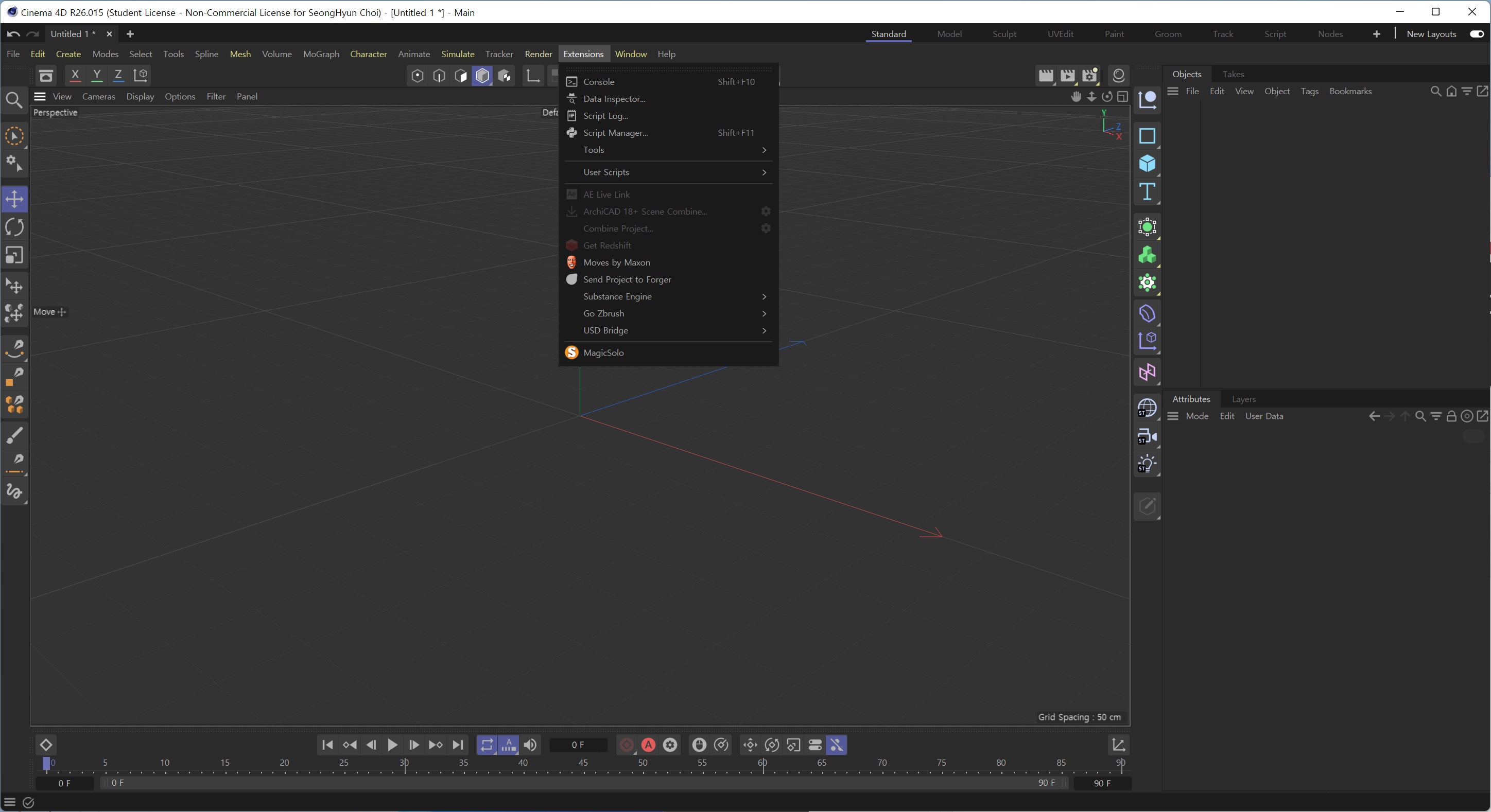This screenshot has height=812, width=1491.
Task: Add a Cube primitive object
Action: 1147,164
